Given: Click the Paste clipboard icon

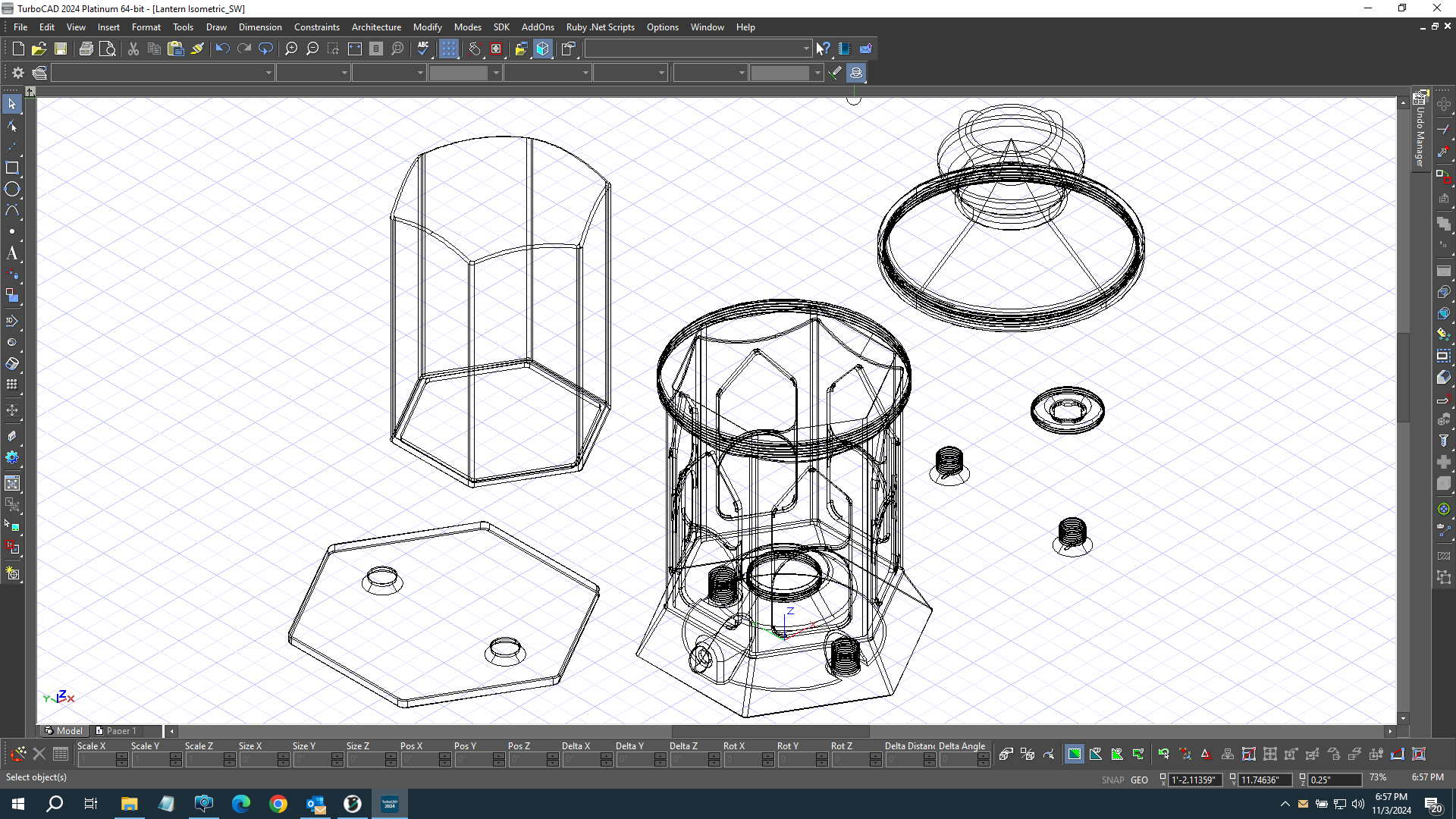Looking at the screenshot, I should (176, 49).
